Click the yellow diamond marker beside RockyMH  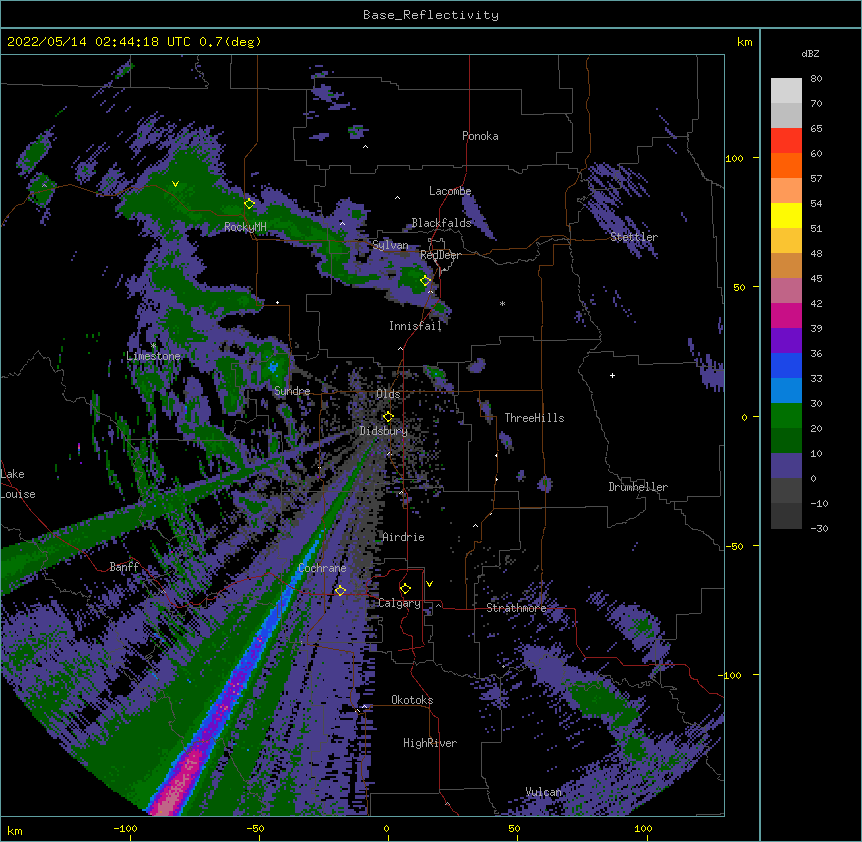click(x=249, y=204)
